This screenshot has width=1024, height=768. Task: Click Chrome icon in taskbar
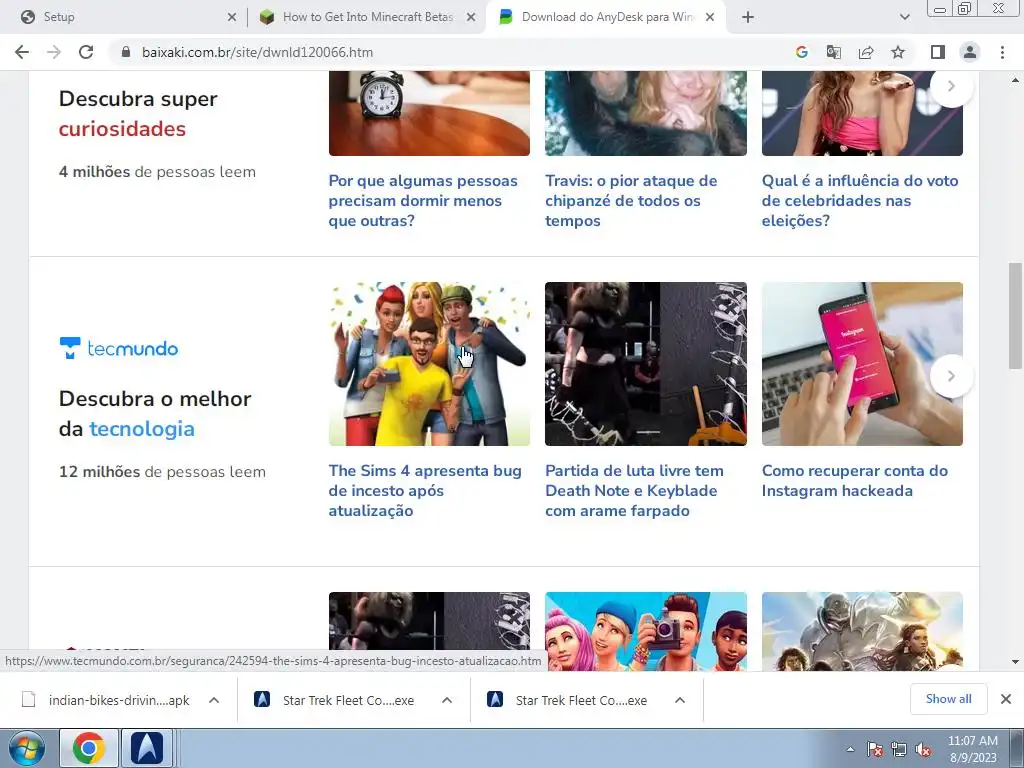coord(89,748)
